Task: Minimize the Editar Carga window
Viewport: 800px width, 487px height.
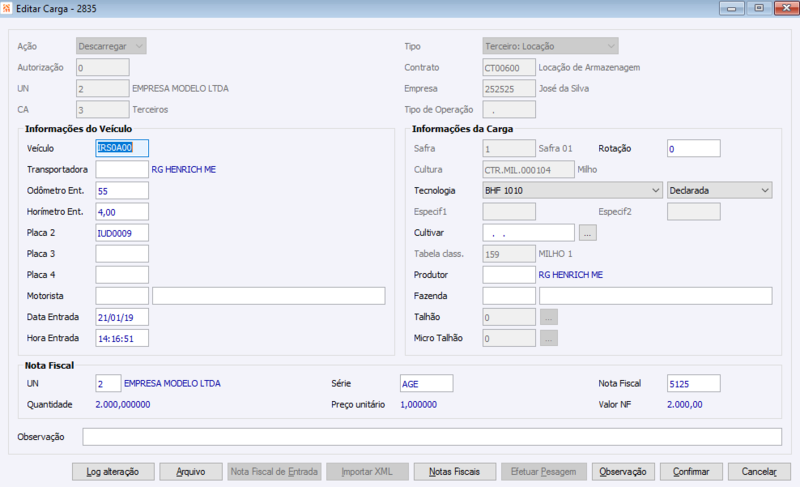Action: tap(731, 8)
